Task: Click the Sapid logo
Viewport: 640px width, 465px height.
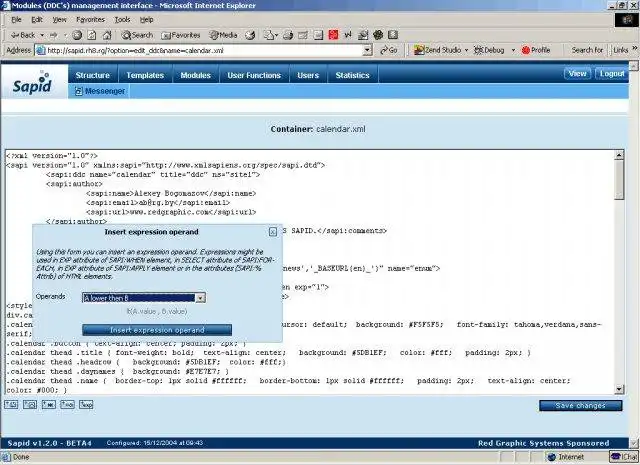Action: point(33,83)
